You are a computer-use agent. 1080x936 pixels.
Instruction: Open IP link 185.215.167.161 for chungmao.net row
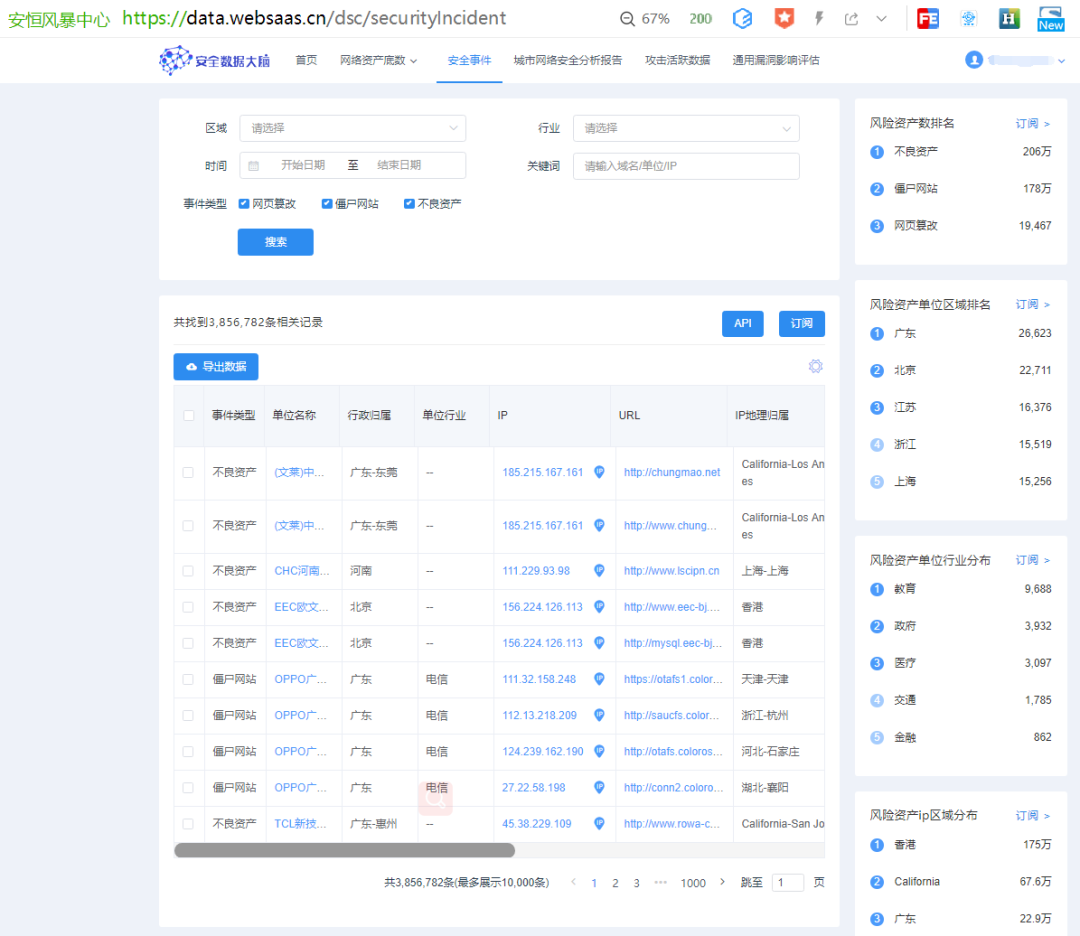click(543, 472)
